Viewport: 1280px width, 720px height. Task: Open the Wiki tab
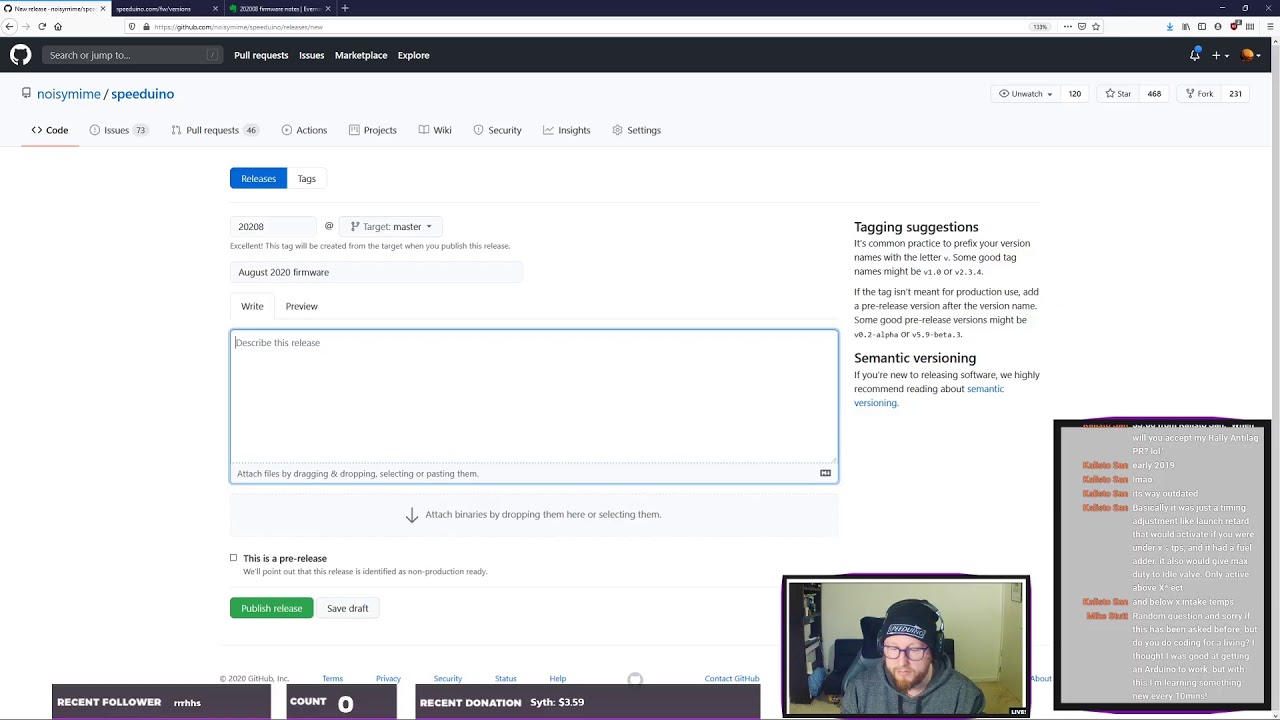point(435,130)
